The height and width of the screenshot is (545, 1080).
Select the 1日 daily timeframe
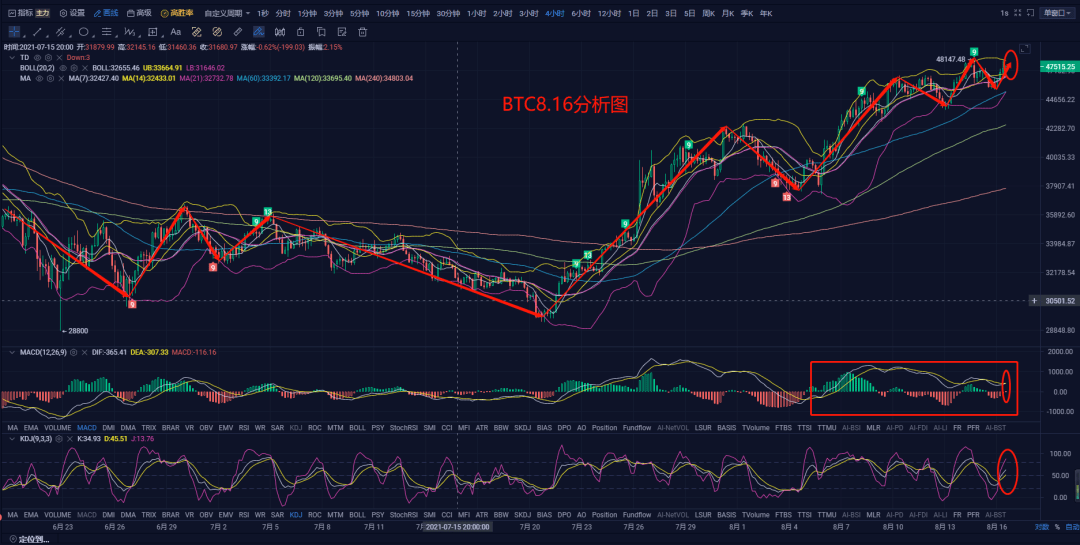(634, 13)
